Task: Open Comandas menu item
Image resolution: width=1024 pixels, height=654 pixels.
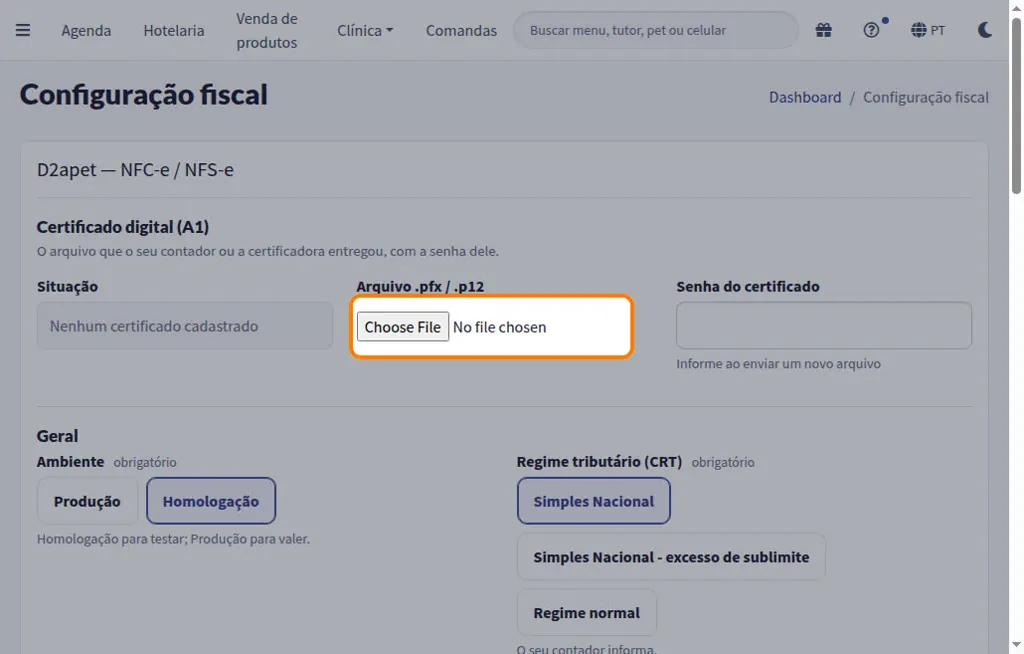Action: coord(461,31)
